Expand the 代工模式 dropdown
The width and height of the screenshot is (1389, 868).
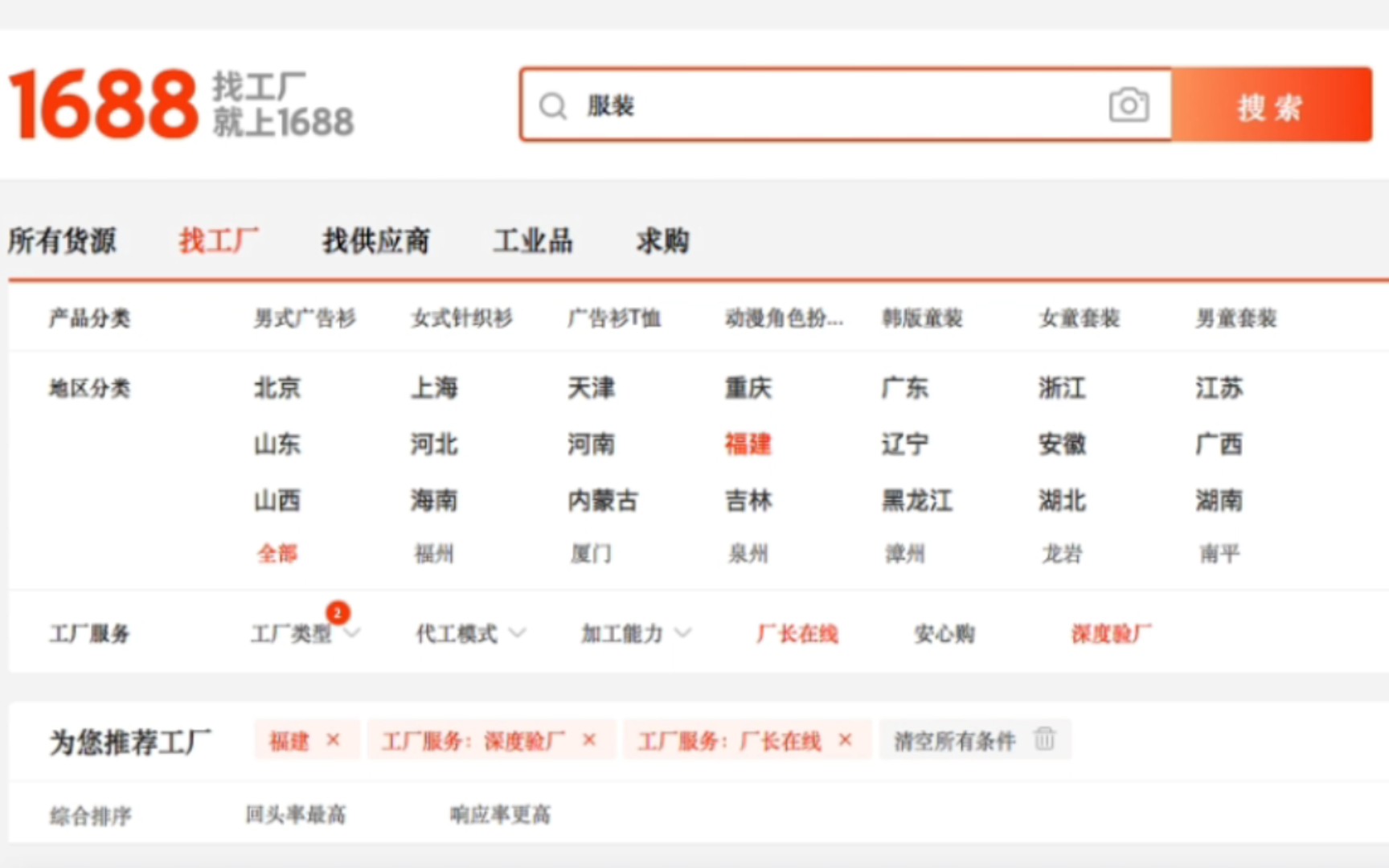[x=470, y=633]
